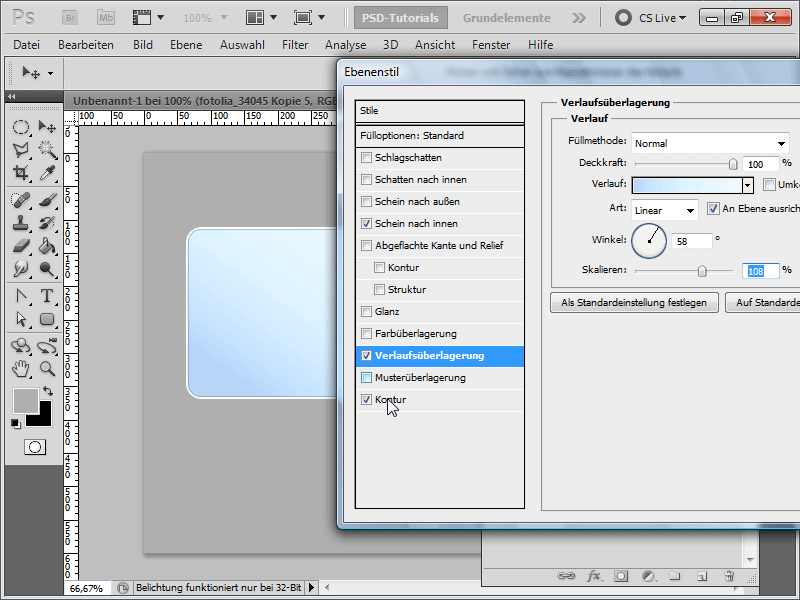Screen dimensions: 800x600
Task: Select the Hand tool
Action: point(20,368)
